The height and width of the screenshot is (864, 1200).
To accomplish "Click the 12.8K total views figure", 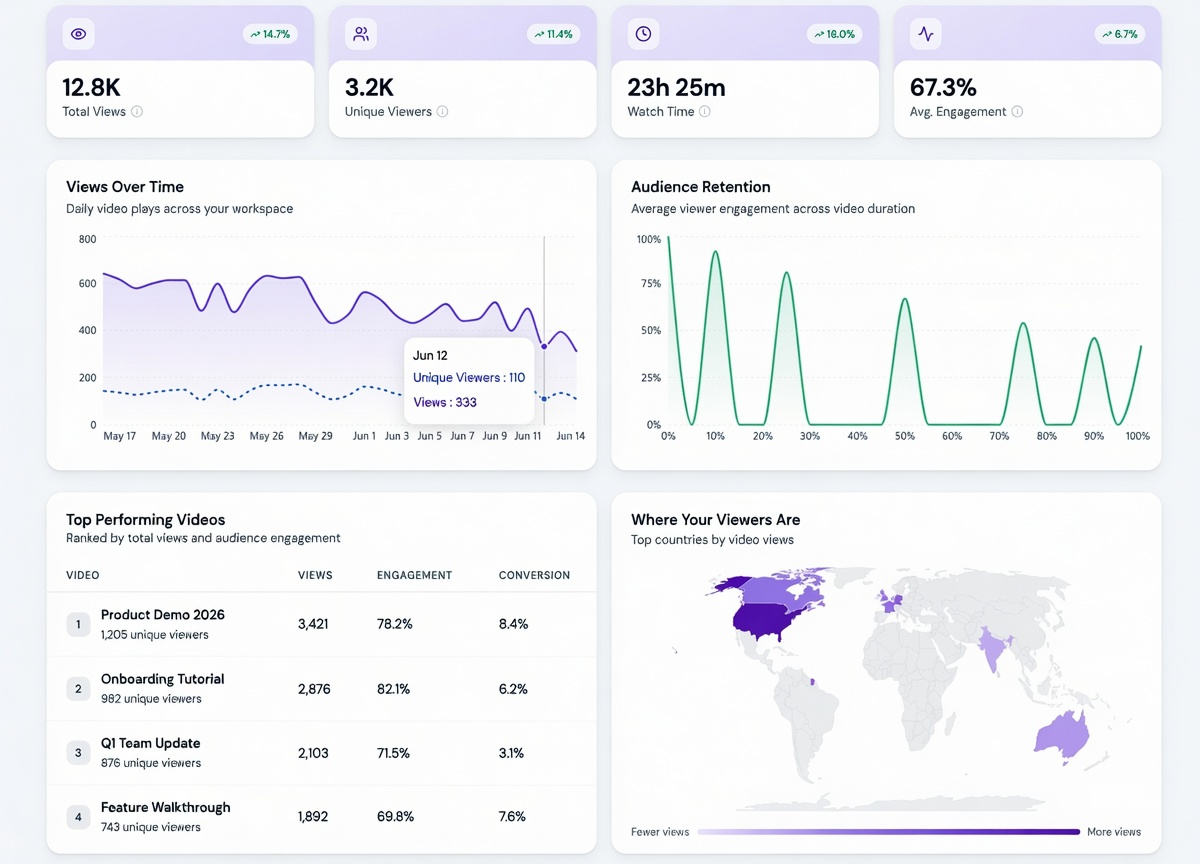I will (x=91, y=87).
